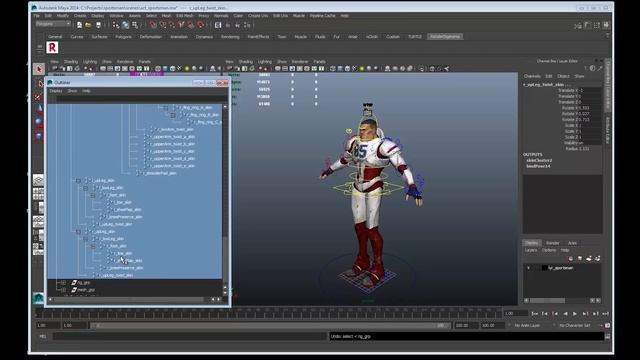
Task: Click Play Backwards playback button
Action: click(x=565, y=313)
